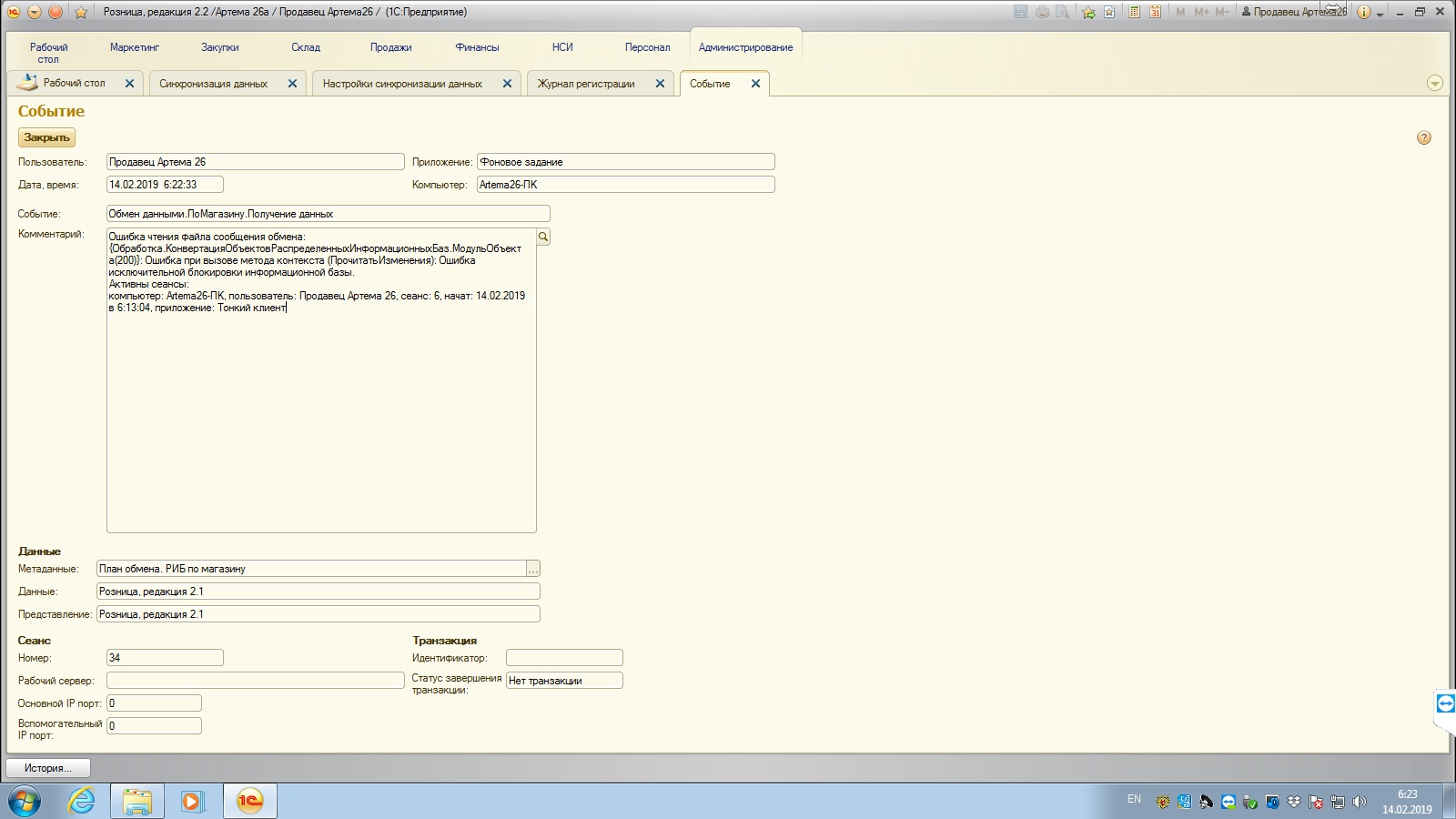
Task: Click the Закрыть button
Action: coord(46,137)
